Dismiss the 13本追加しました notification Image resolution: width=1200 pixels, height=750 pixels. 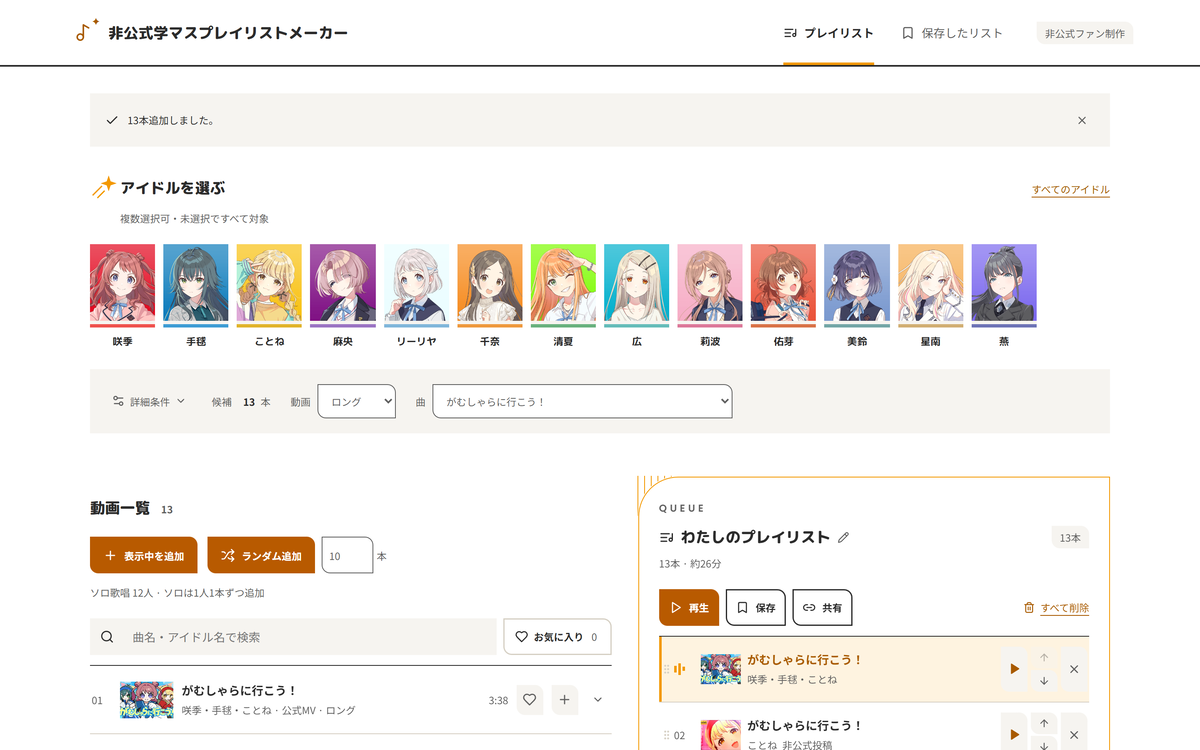coord(1082,120)
